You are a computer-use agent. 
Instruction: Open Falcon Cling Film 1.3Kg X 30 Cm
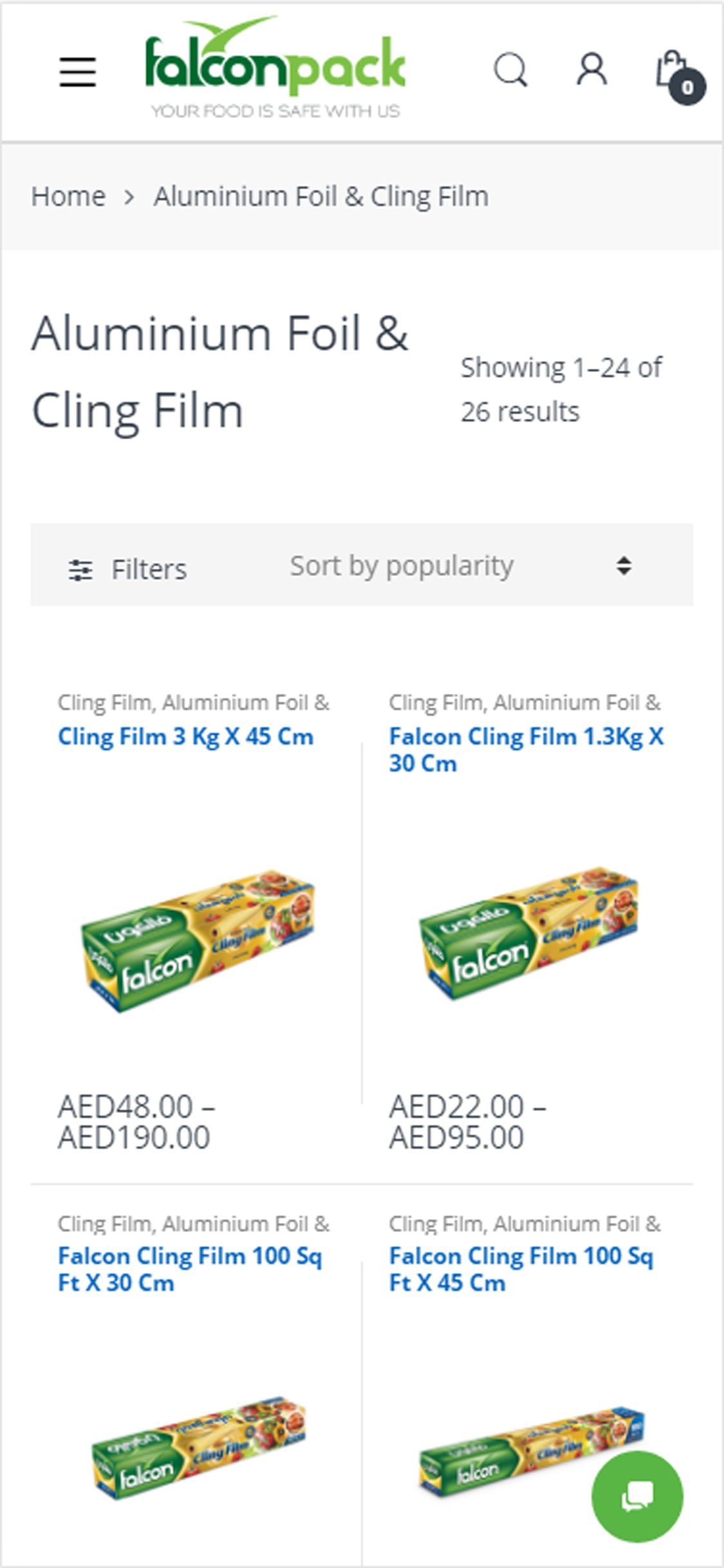click(526, 750)
